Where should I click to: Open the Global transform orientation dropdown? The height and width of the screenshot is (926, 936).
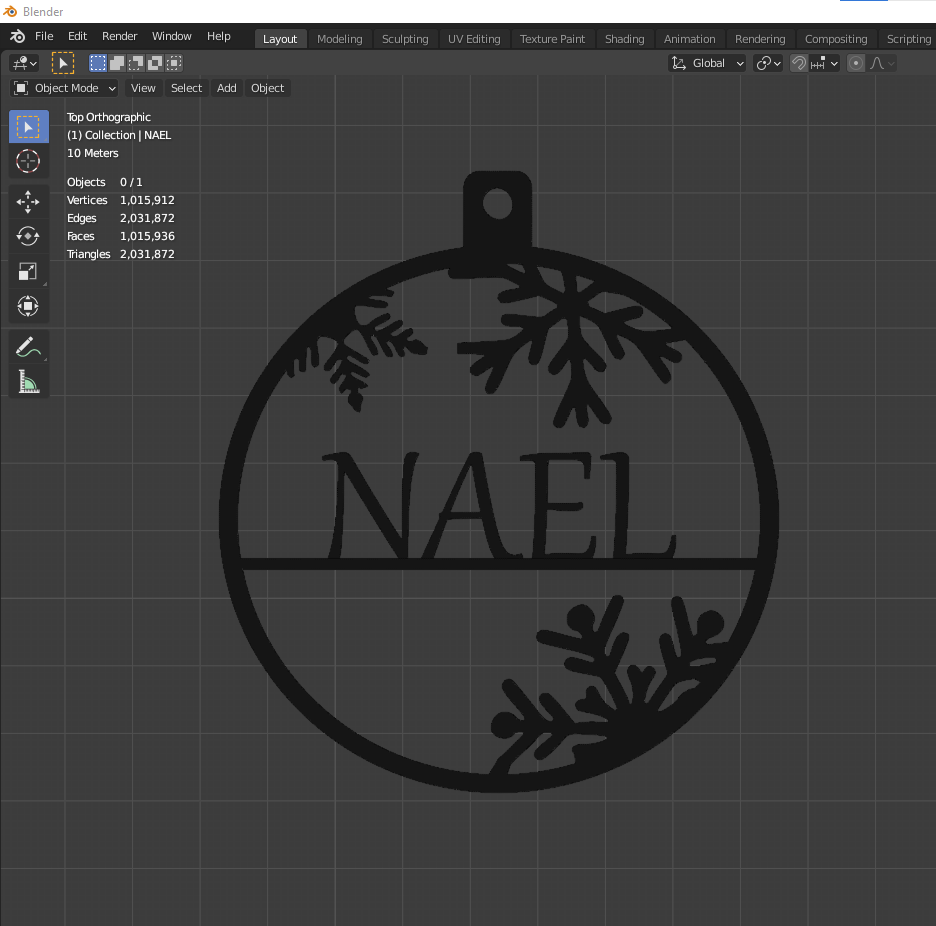click(707, 63)
